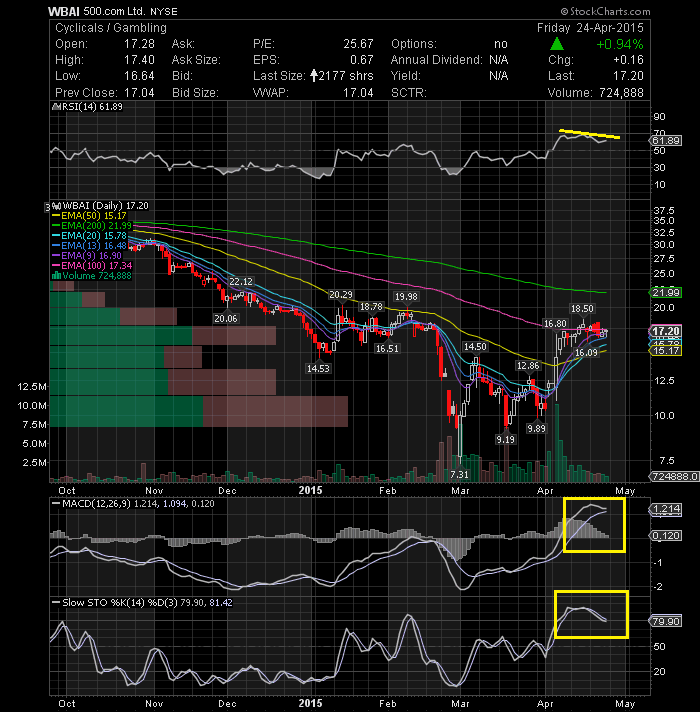Select the EMA(50) 15.17 legend entry
The width and height of the screenshot is (700, 712).
point(89,216)
